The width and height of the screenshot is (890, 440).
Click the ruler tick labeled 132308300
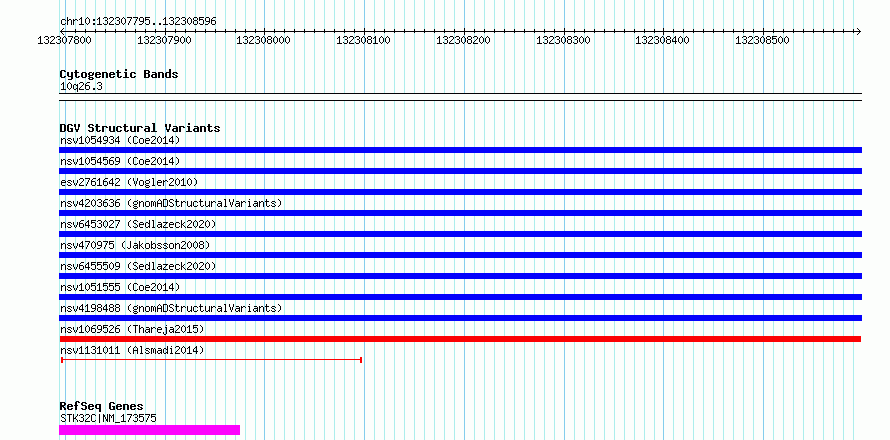point(563,40)
